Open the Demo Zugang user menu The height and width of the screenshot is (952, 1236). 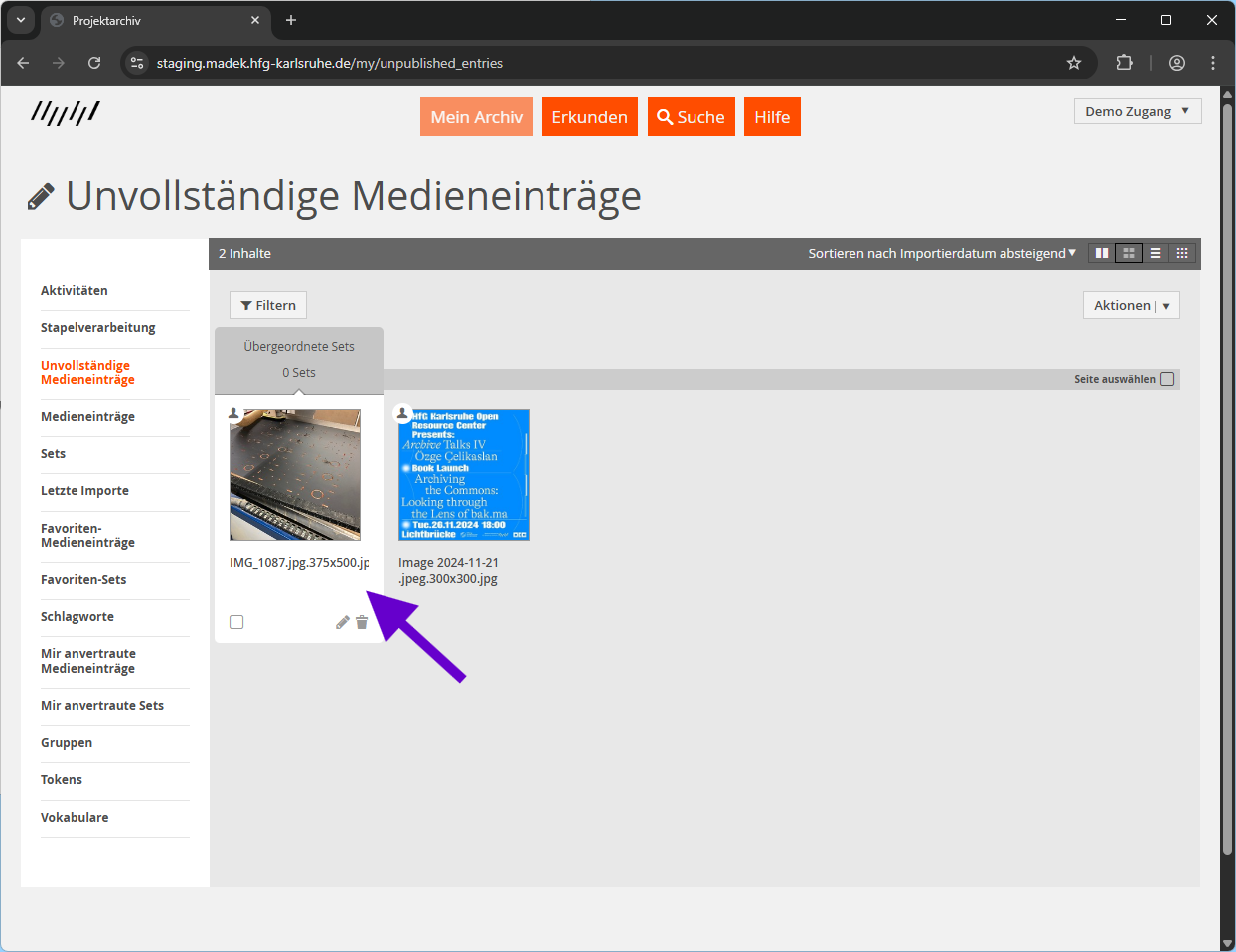coord(1137,111)
